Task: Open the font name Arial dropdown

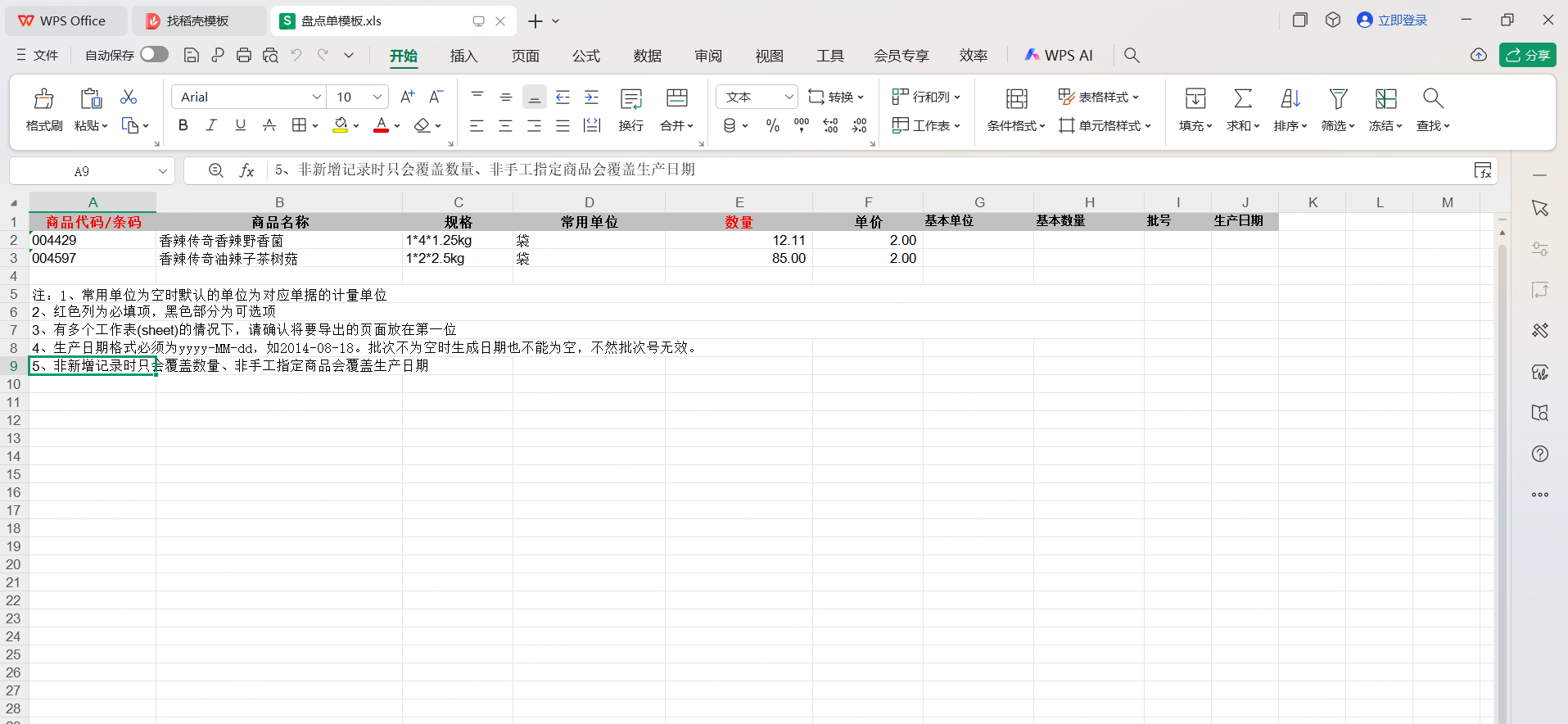Action: 317,97
